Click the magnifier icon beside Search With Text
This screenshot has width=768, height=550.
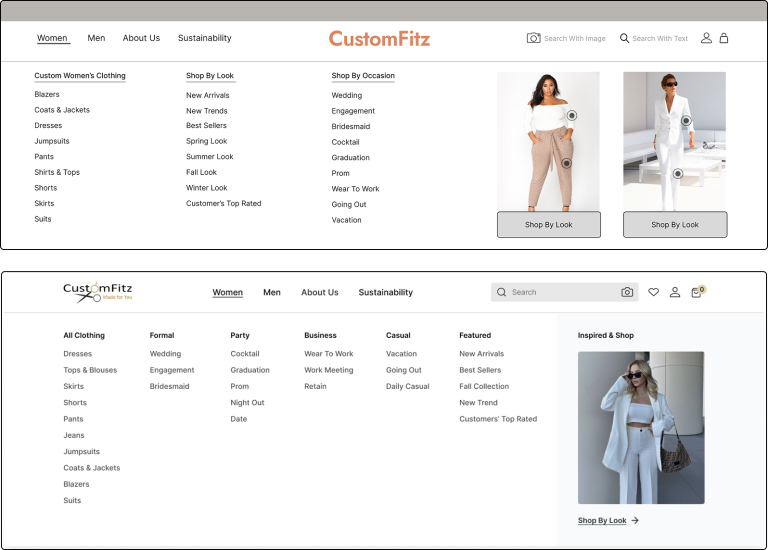(624, 38)
